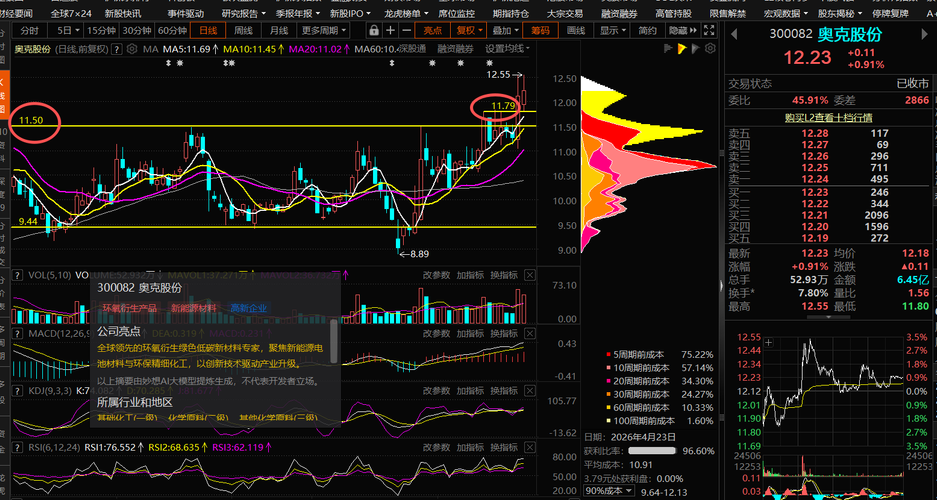The width and height of the screenshot is (937, 500).
Task: Click the 深股通 tag above chart
Action: click(x=412, y=49)
